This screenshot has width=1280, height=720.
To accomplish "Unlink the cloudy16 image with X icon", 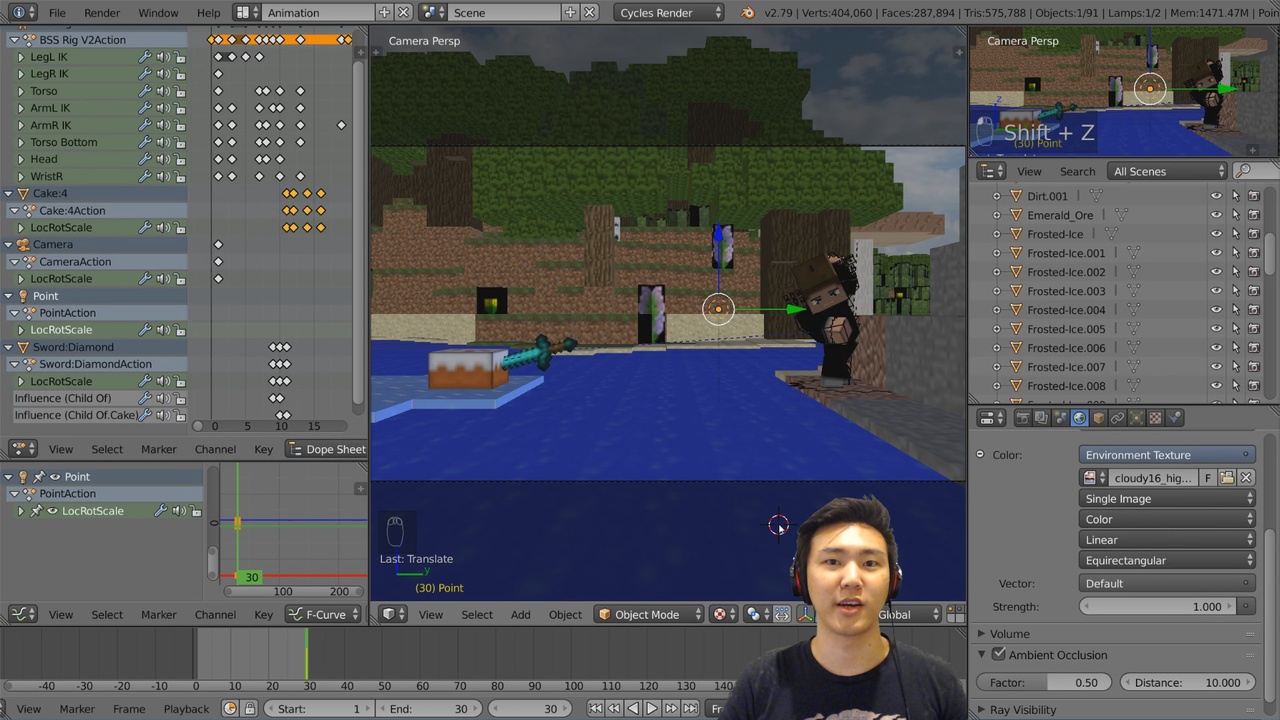I will pyautogui.click(x=1246, y=478).
